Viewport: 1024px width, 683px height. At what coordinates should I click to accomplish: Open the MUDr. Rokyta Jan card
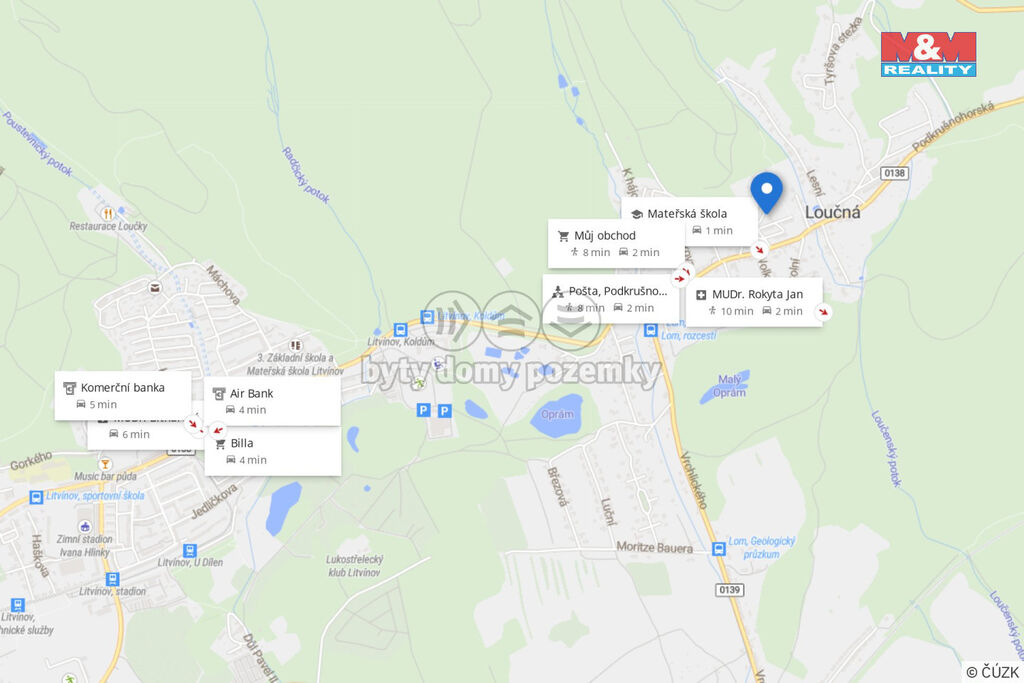pos(754,302)
